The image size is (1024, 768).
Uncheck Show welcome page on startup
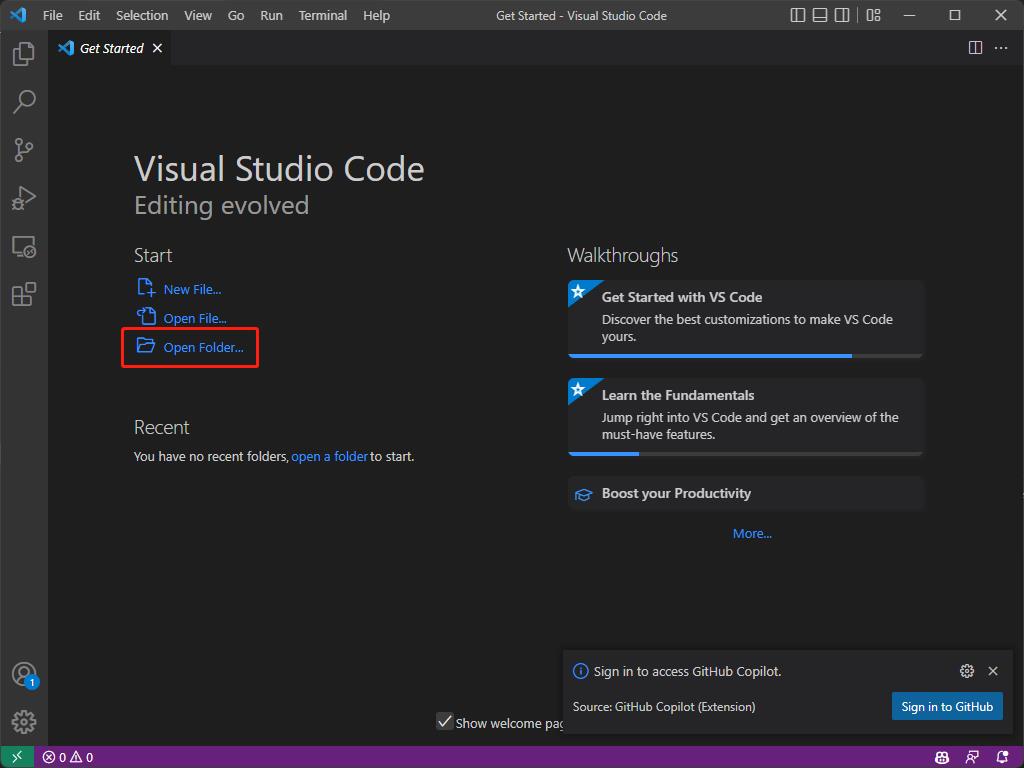click(x=445, y=722)
